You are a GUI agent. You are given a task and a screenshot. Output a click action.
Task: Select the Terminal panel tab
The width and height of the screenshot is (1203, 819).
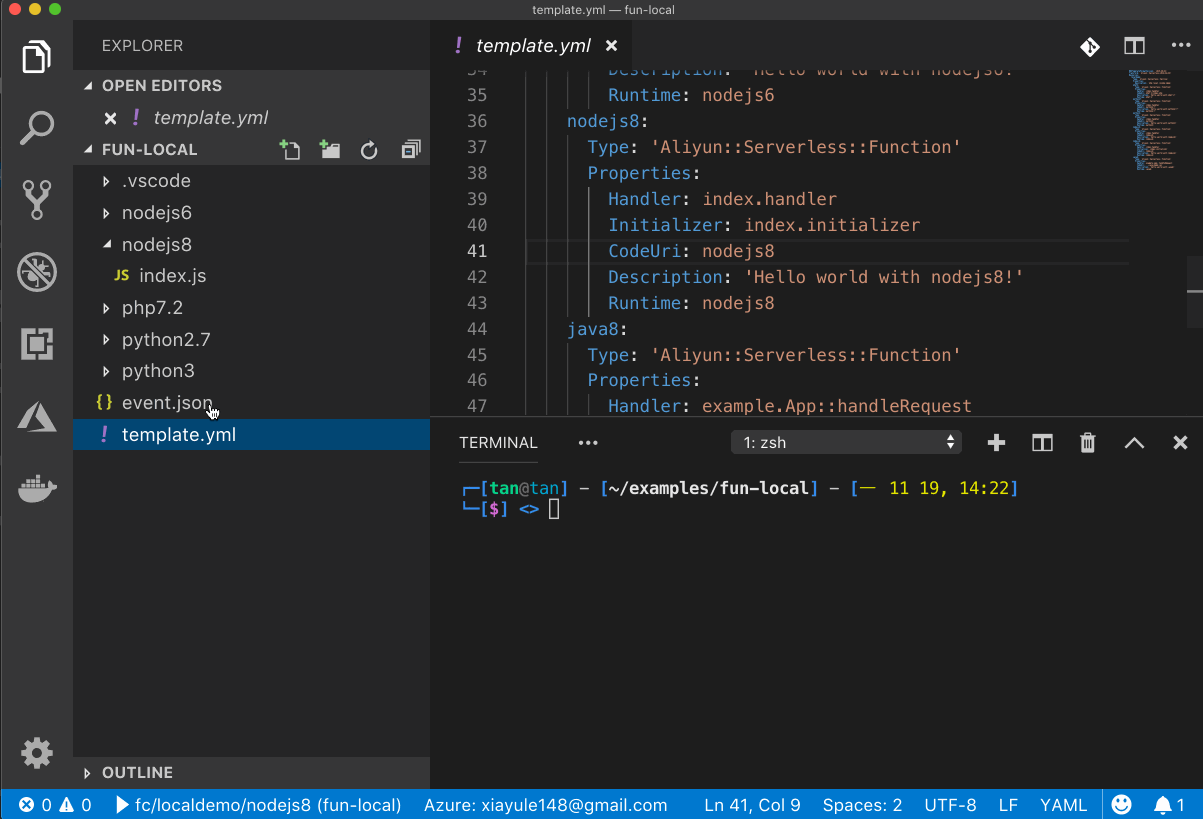tap(498, 443)
